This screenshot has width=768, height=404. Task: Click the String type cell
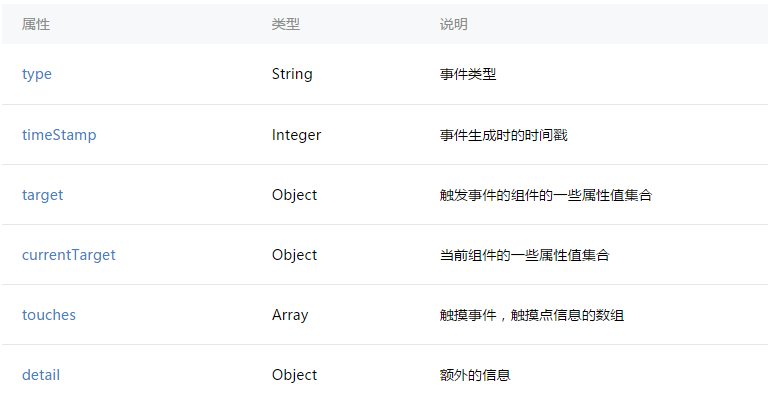[x=292, y=74]
